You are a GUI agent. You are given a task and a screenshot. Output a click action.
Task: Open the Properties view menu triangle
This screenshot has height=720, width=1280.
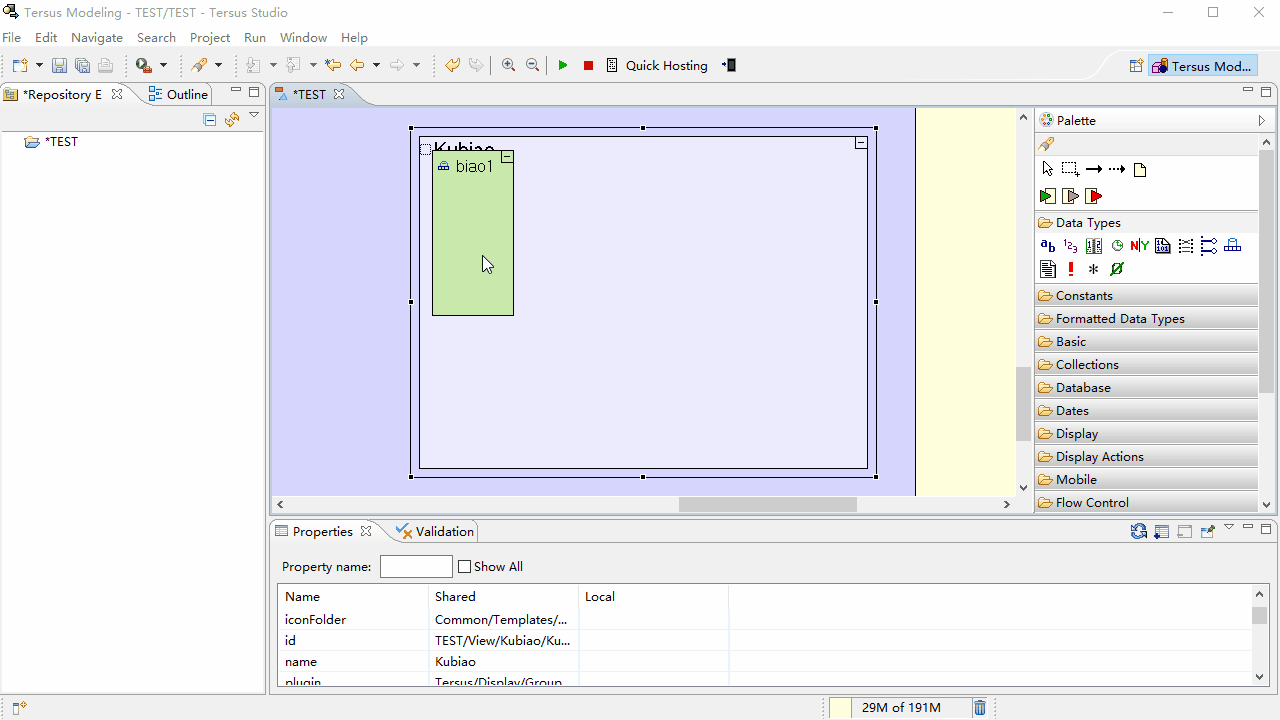tap(1229, 526)
